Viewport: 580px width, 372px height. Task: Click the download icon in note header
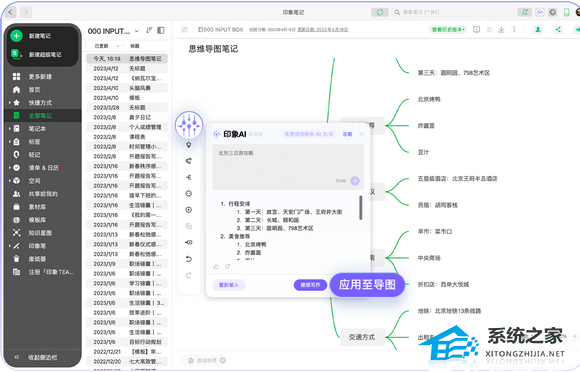(x=501, y=30)
